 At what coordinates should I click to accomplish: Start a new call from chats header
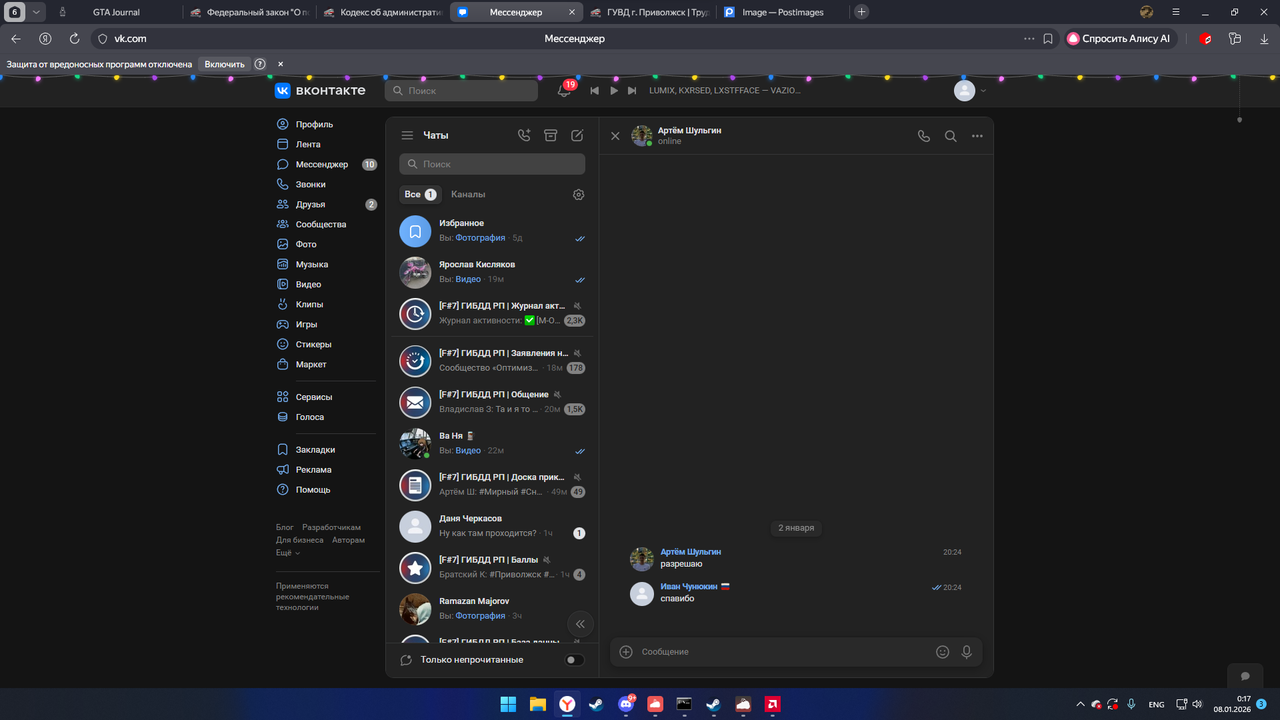point(524,136)
